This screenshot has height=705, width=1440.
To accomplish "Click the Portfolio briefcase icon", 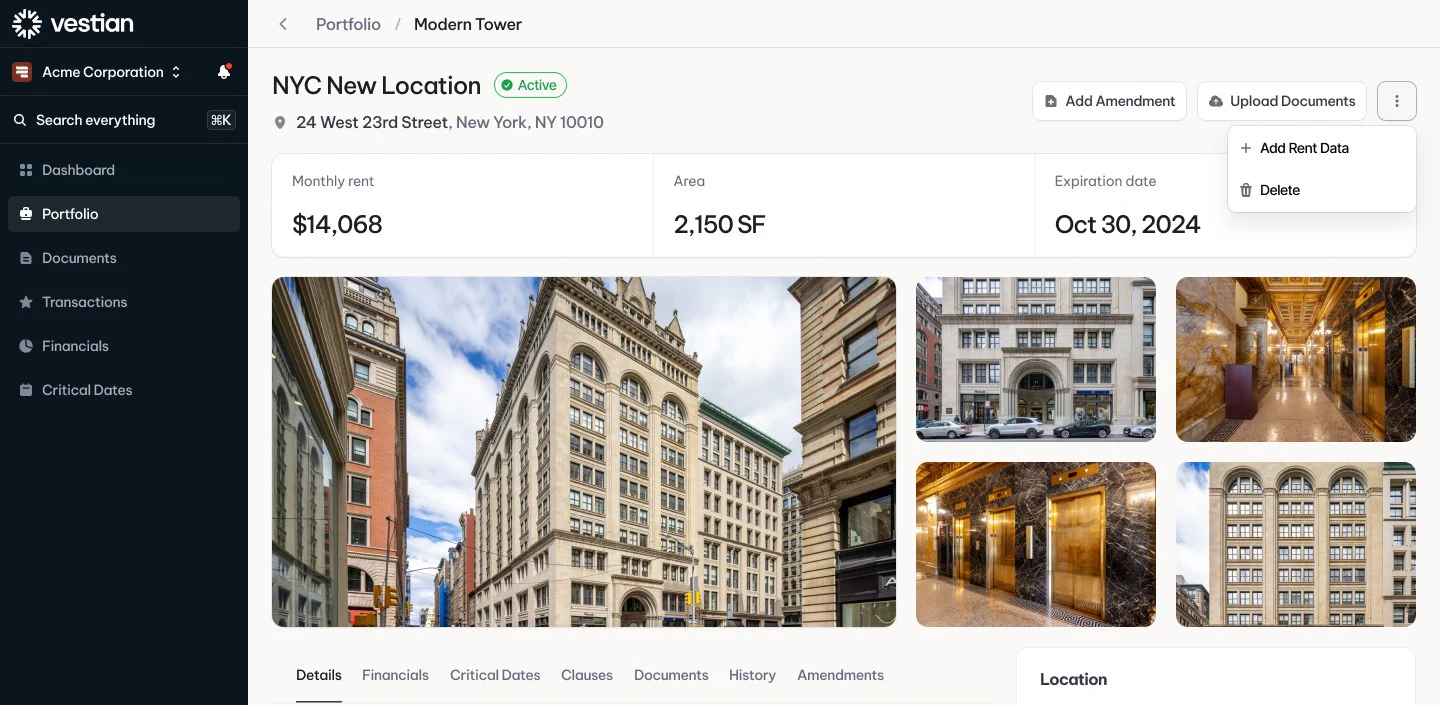I will 26,214.
